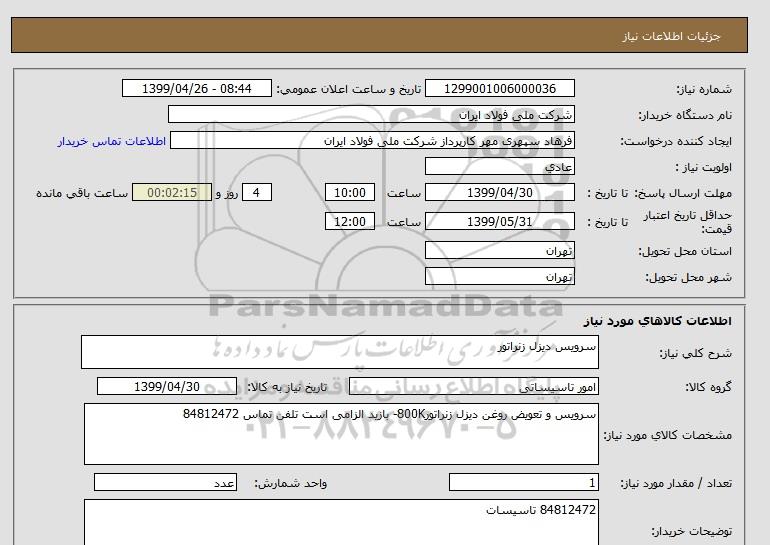Click response deadline time 10:00 field
The width and height of the screenshot is (770, 545).
pos(350,193)
